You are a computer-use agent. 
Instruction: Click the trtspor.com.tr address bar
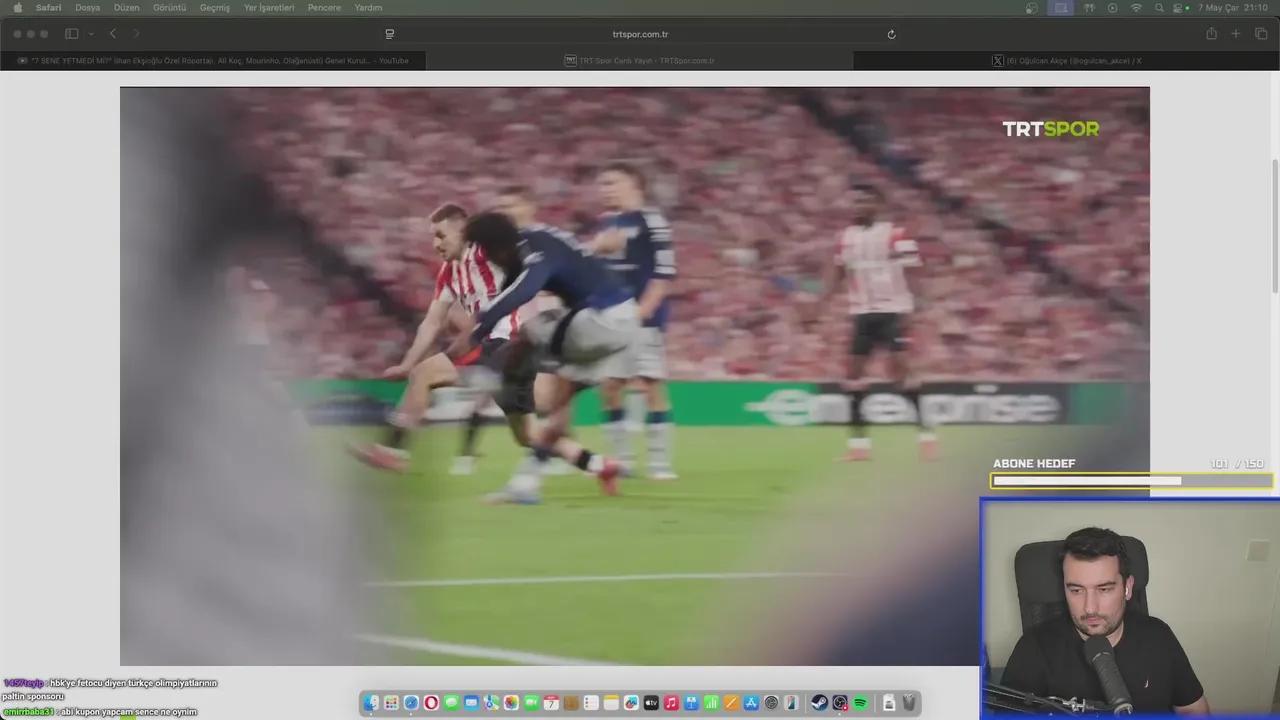coord(640,34)
